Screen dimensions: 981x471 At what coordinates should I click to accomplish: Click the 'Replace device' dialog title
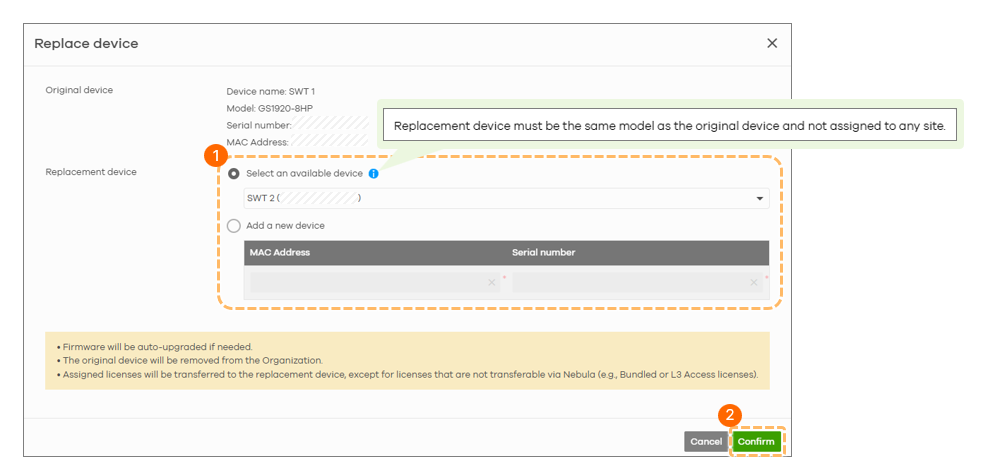pyautogui.click(x=86, y=44)
